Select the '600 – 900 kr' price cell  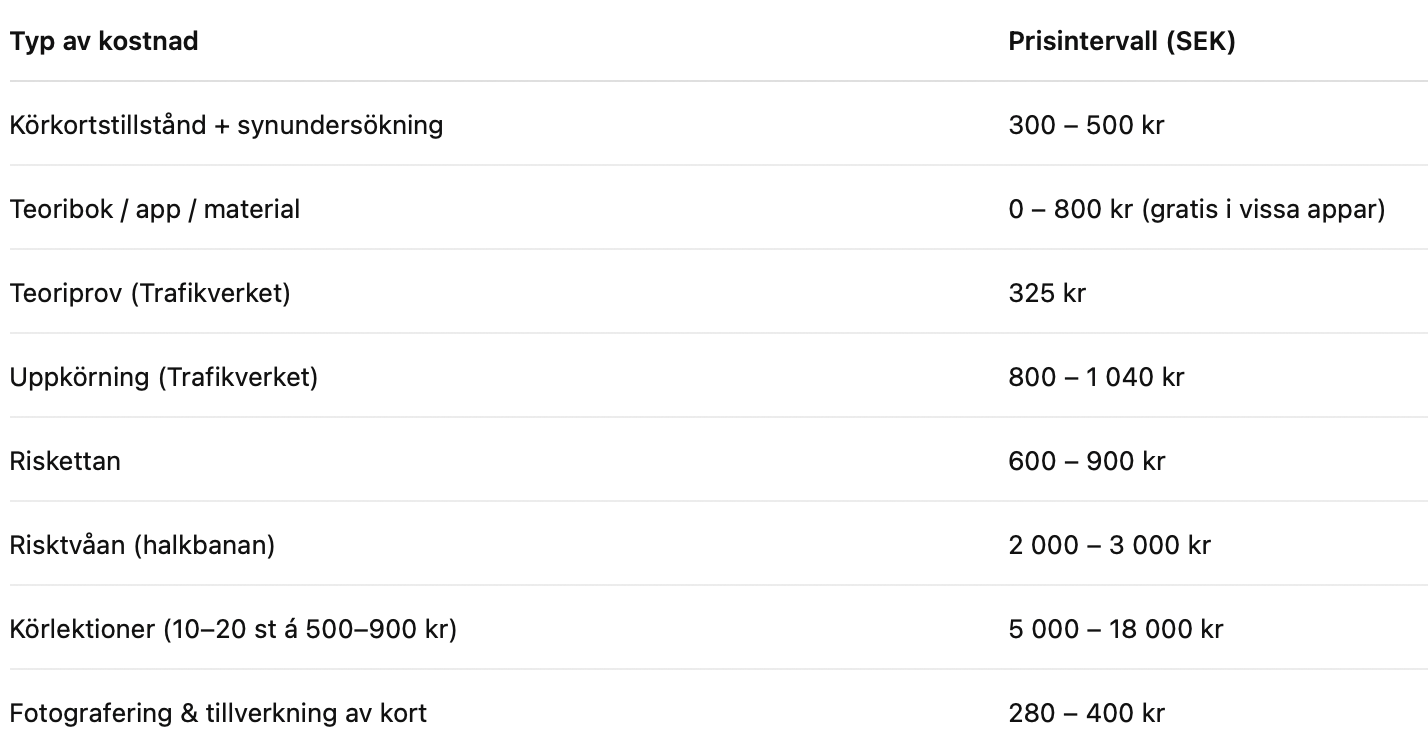coord(1087,461)
